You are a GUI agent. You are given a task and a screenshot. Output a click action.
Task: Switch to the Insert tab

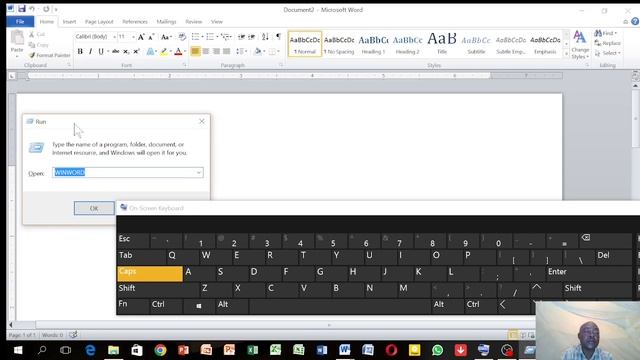(x=69, y=22)
